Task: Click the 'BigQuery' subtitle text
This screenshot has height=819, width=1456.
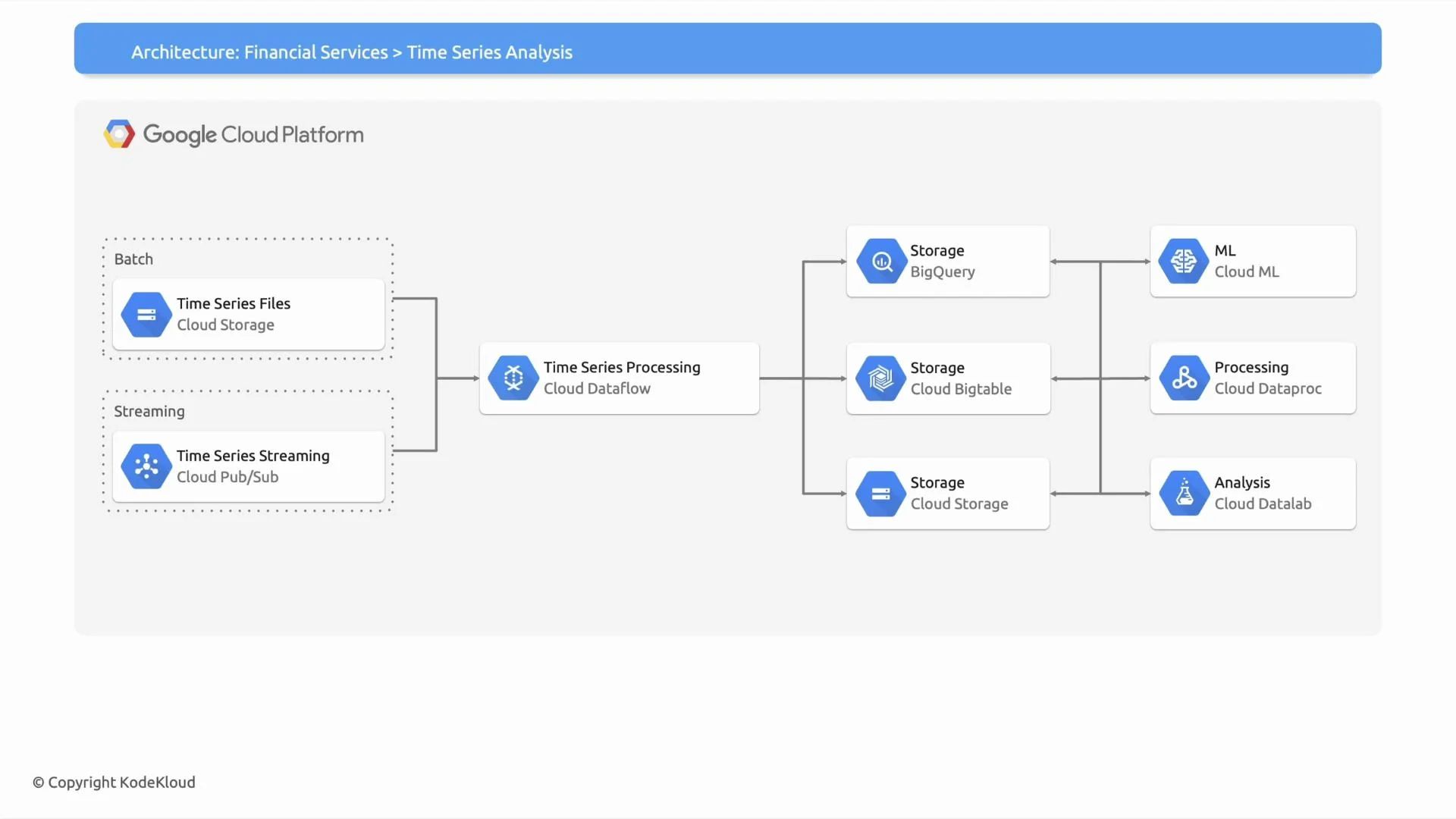Action: tap(943, 272)
